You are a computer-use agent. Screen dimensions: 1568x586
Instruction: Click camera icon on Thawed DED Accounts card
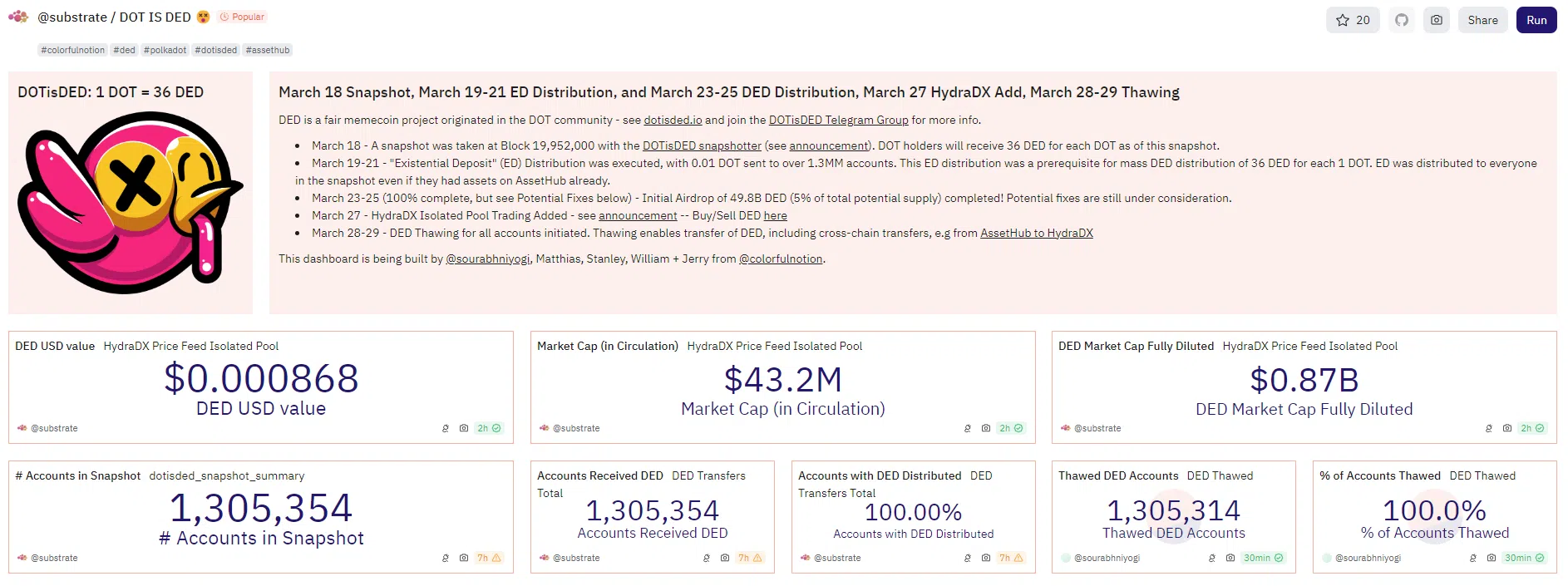1230,559
